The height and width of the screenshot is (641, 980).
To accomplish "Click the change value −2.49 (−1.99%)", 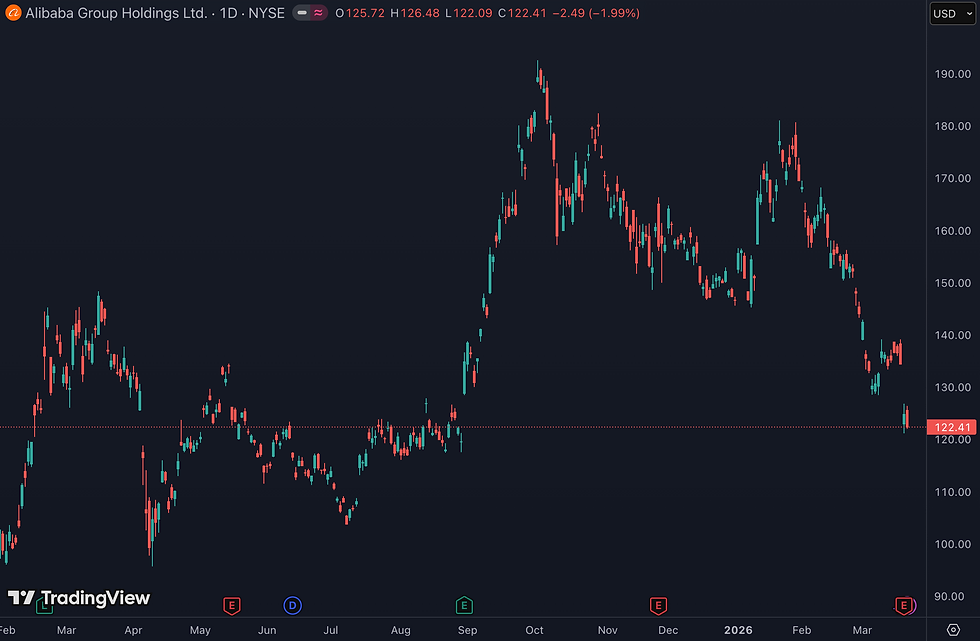I will (596, 13).
